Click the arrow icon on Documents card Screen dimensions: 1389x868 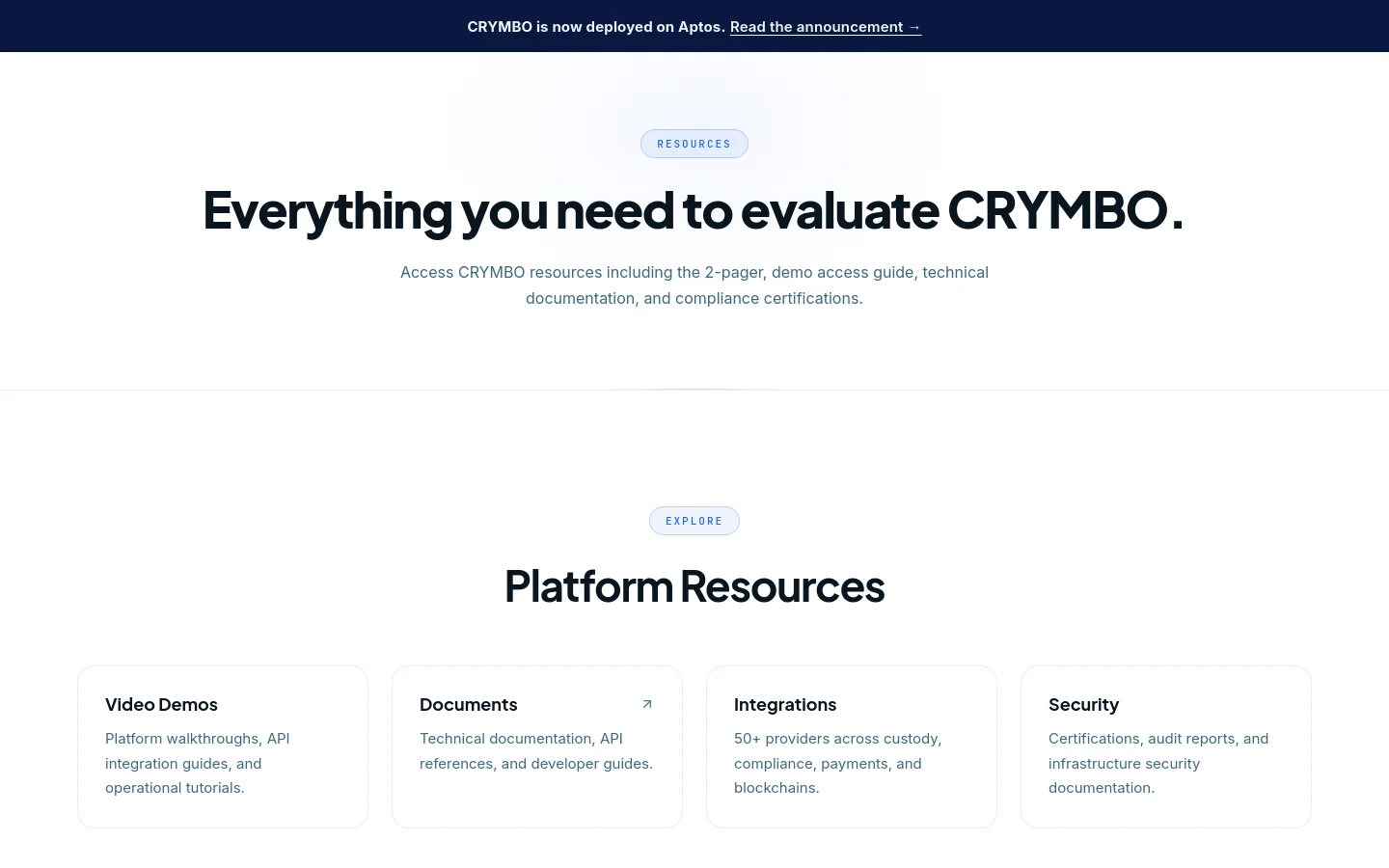click(647, 704)
